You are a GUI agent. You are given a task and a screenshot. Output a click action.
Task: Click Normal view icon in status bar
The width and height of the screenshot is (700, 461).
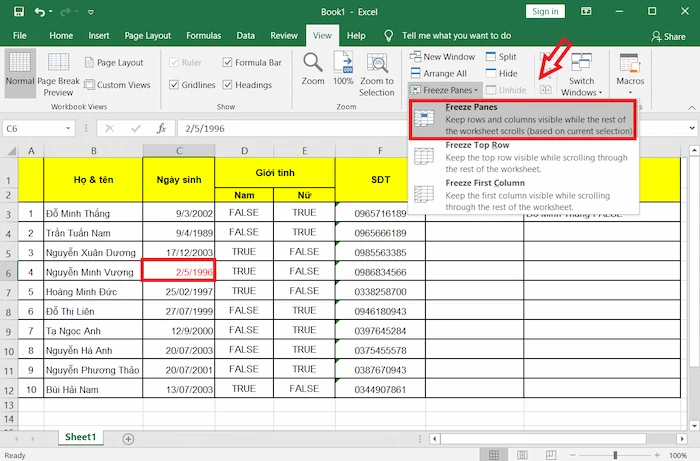pos(494,455)
